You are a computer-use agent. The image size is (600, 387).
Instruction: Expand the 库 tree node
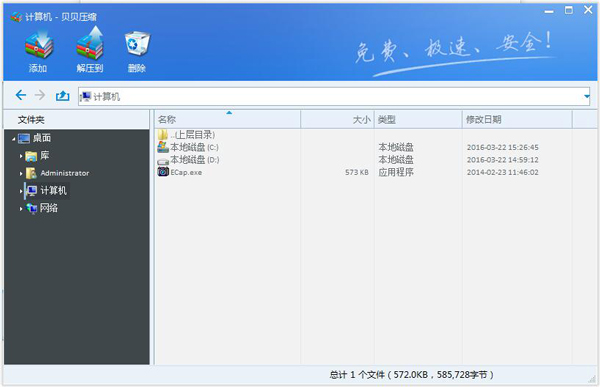pyautogui.click(x=21, y=156)
